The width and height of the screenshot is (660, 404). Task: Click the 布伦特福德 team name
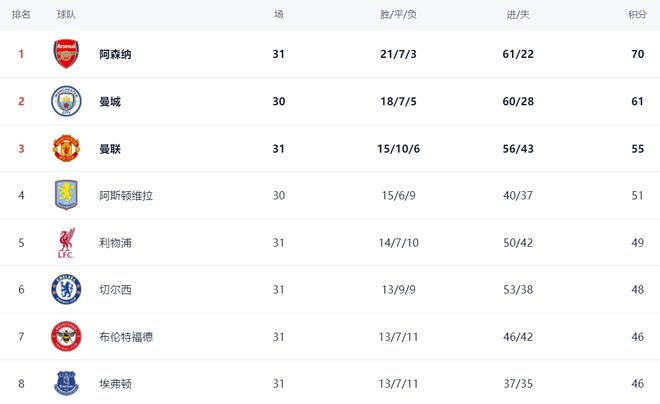coord(126,337)
